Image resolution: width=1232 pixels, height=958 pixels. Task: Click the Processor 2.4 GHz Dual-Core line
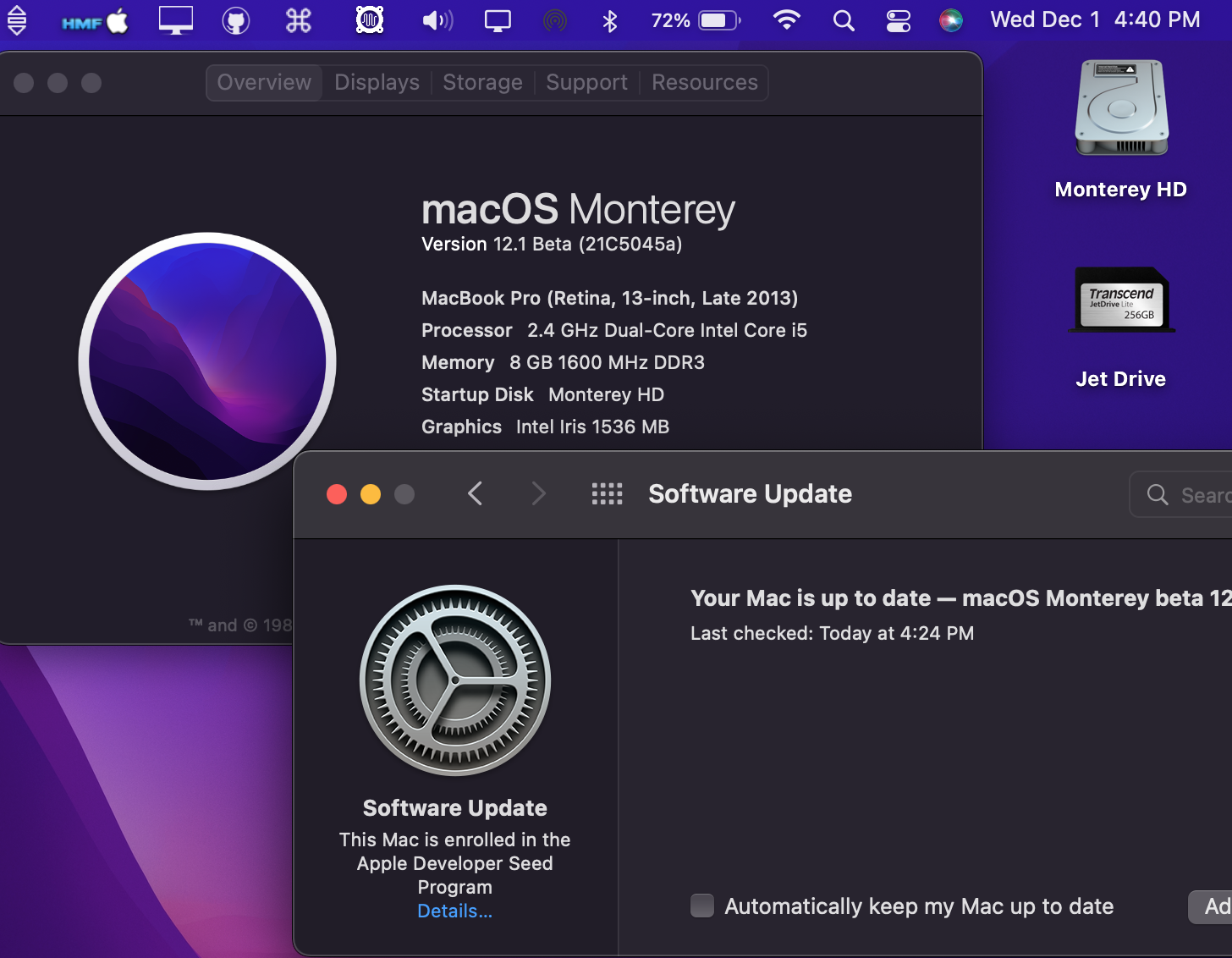[x=614, y=330]
